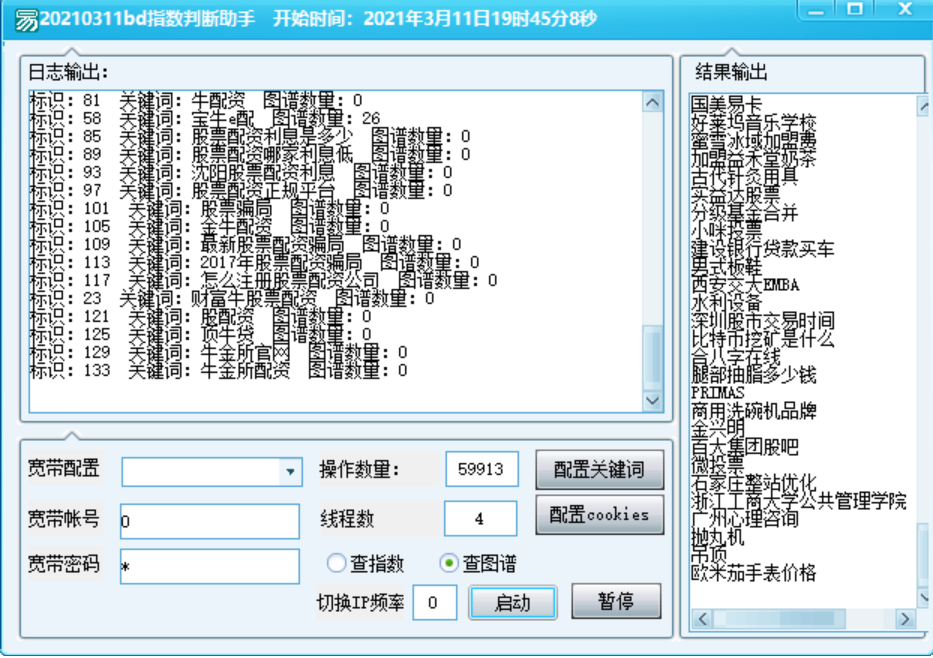Select 分级基金合并 in result list
Image resolution: width=933 pixels, height=658 pixels.
click(x=744, y=212)
